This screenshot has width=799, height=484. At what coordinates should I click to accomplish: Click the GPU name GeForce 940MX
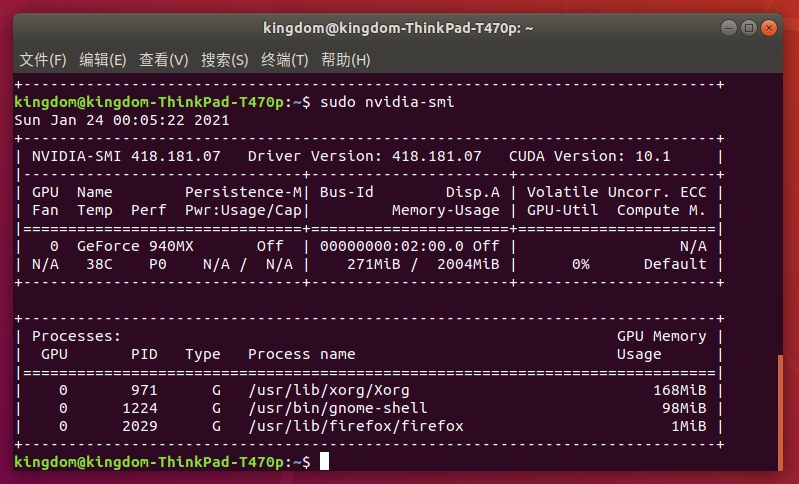tap(135, 246)
